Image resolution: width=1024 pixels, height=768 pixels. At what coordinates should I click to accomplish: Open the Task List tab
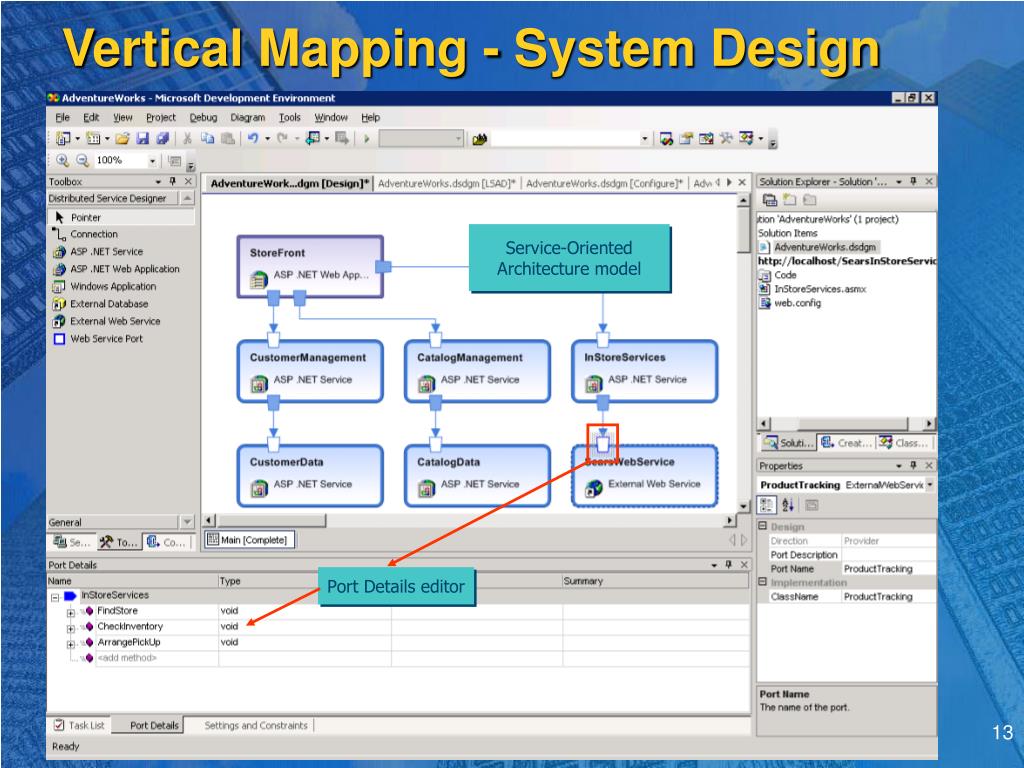tap(80, 726)
